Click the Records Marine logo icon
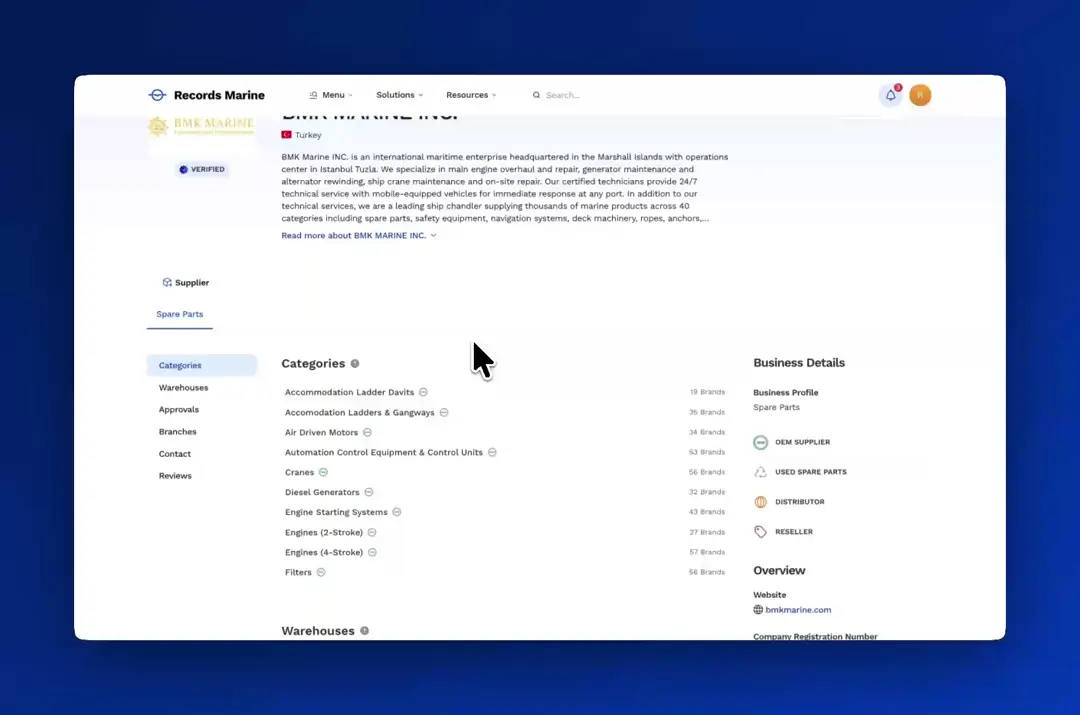The height and width of the screenshot is (715, 1080). (x=157, y=95)
